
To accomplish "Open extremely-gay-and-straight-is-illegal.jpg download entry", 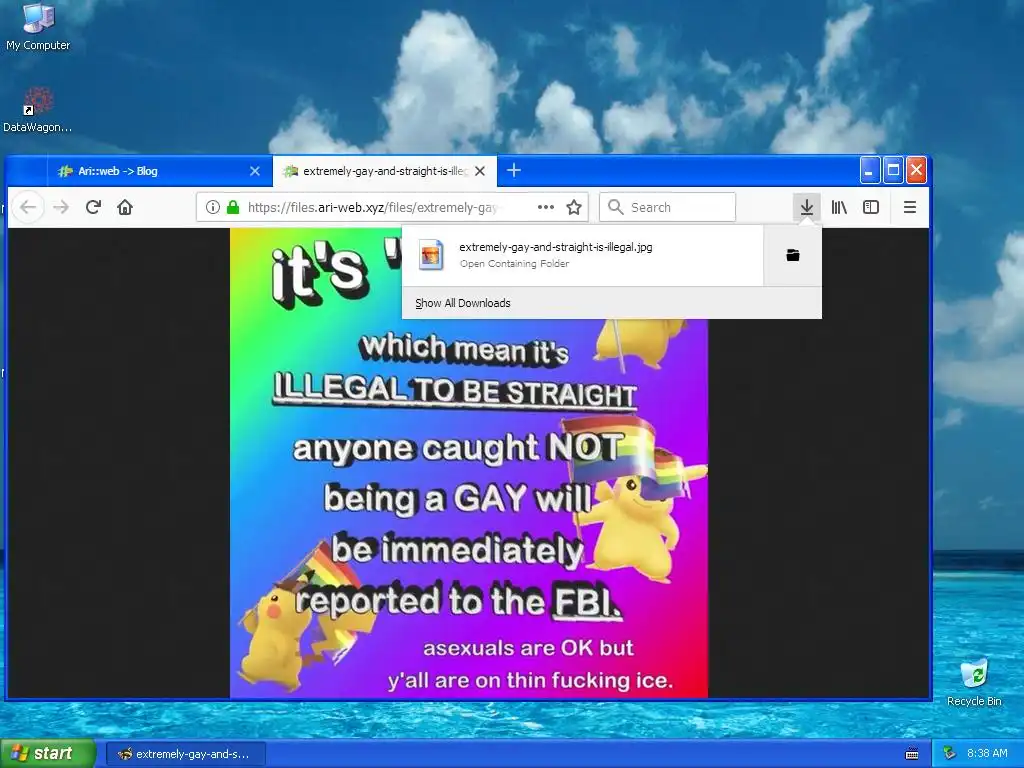I will (583, 255).
